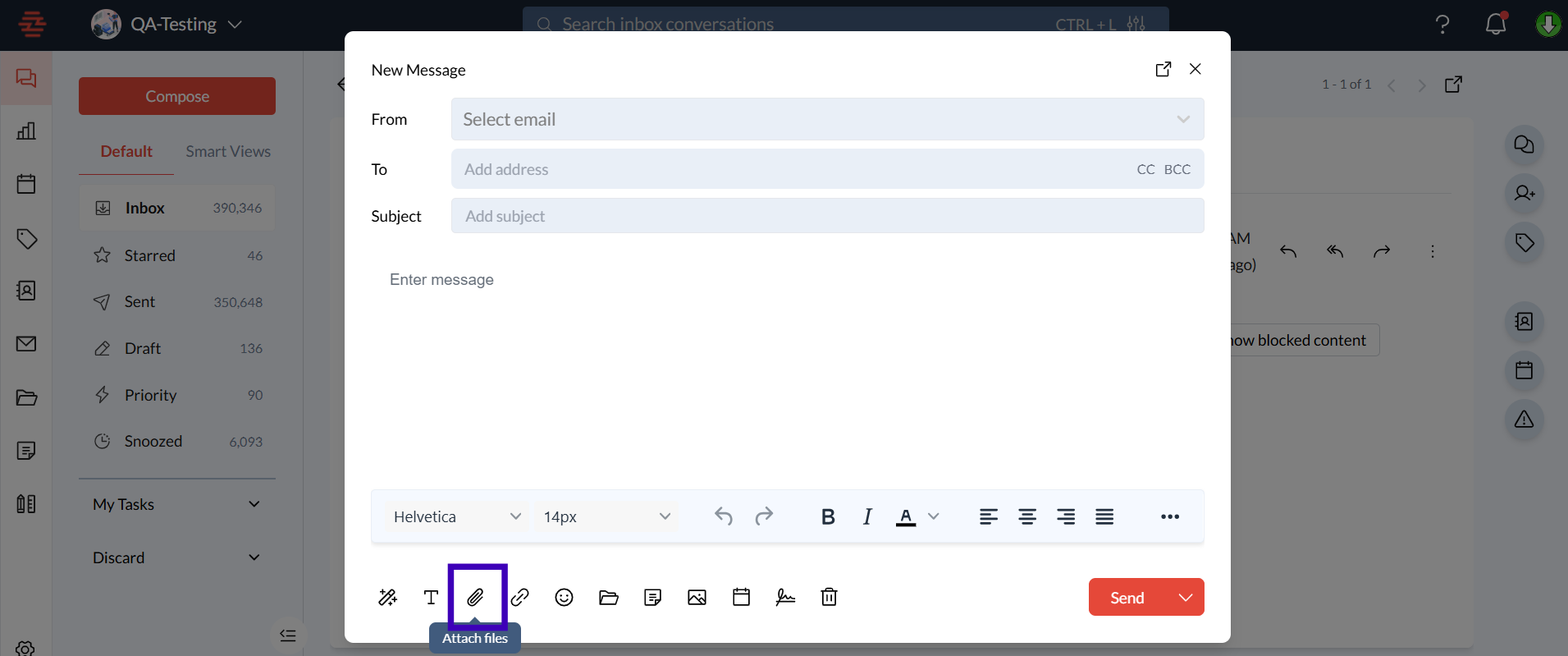The image size is (1568, 656).
Task: Send the message
Action: point(1127,597)
